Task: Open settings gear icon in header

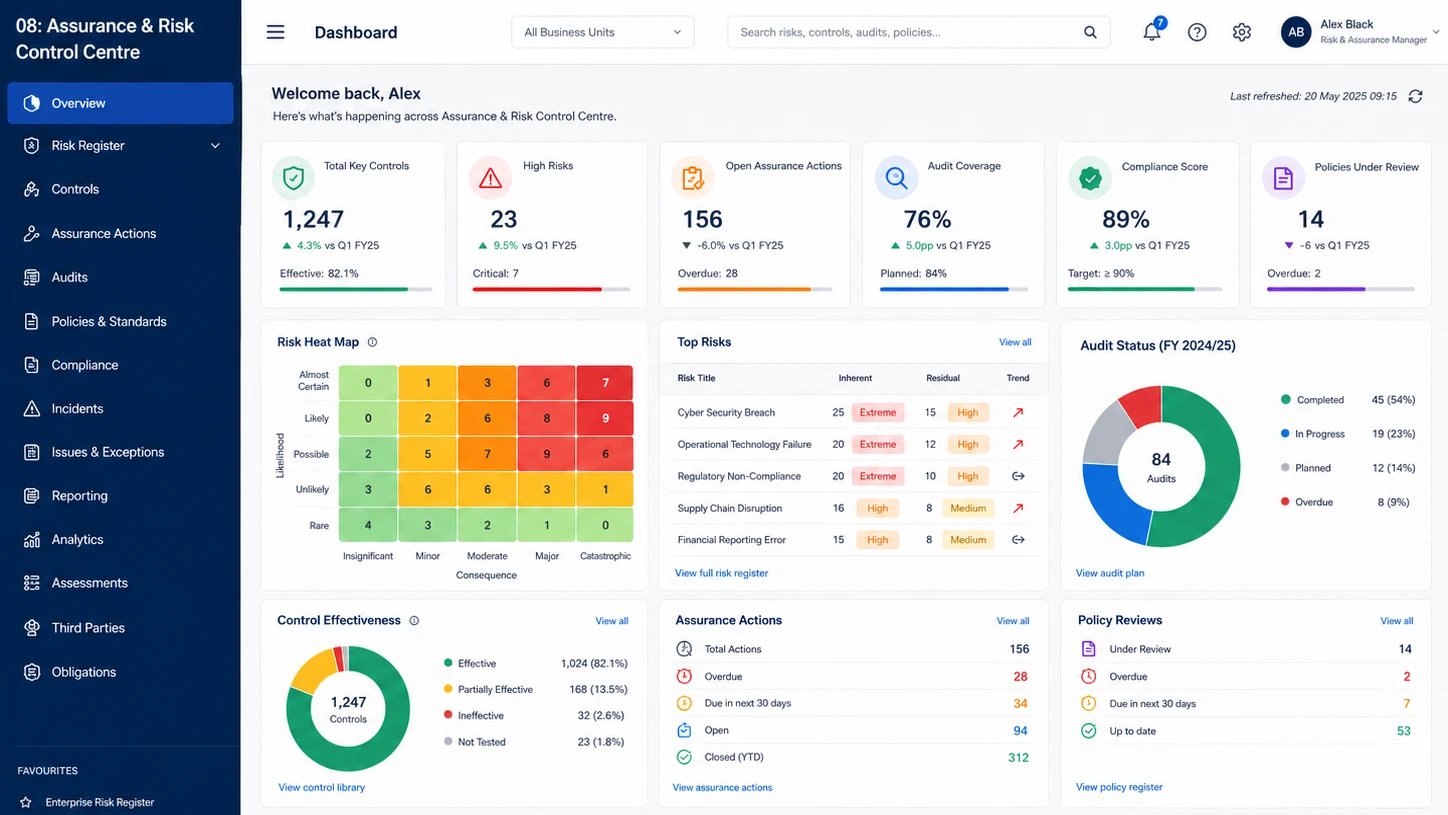Action: pos(1242,32)
